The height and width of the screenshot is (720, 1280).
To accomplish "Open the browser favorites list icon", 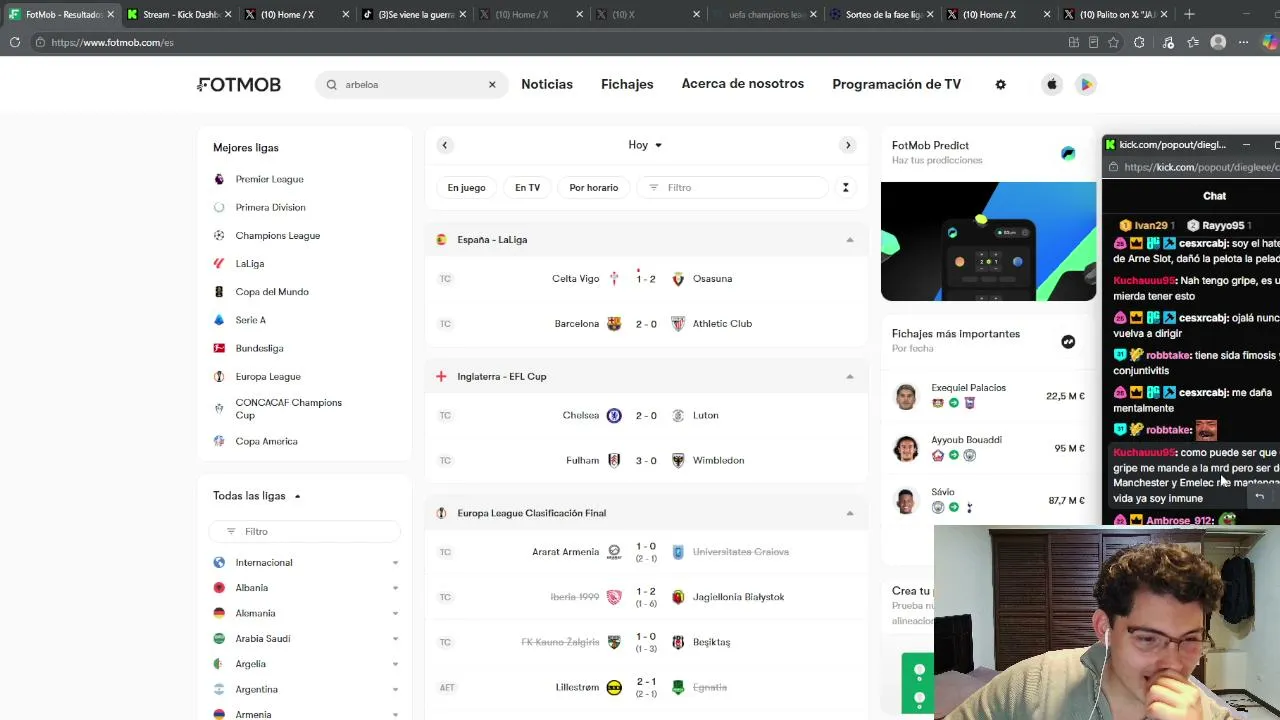I will (x=1193, y=42).
